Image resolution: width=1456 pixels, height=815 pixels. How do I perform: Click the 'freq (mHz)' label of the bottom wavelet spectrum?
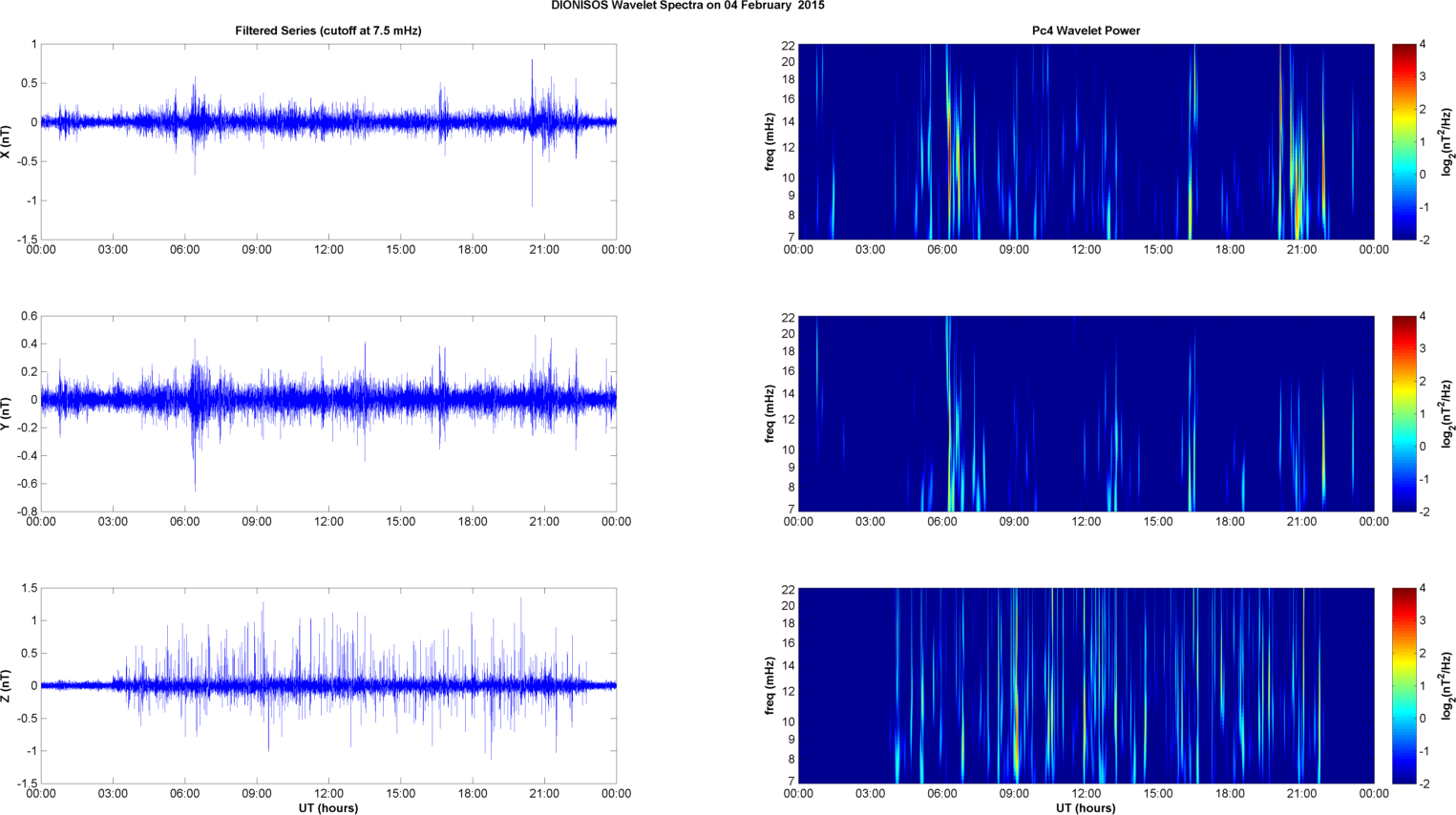coord(770,685)
